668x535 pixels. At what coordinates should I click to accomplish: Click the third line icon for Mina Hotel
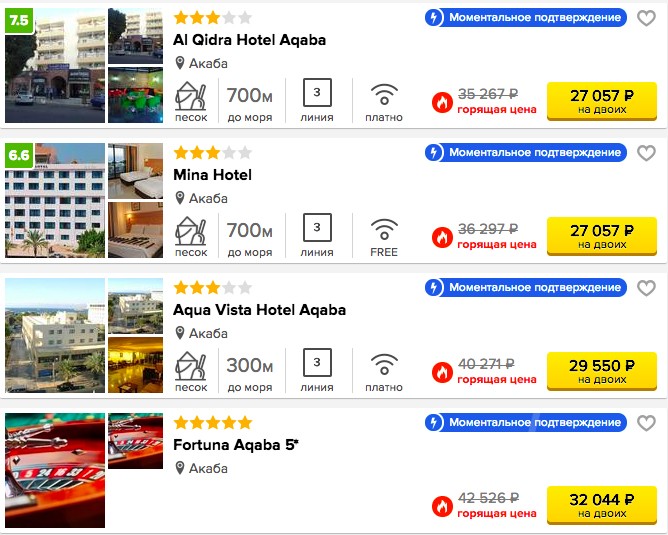tap(317, 227)
